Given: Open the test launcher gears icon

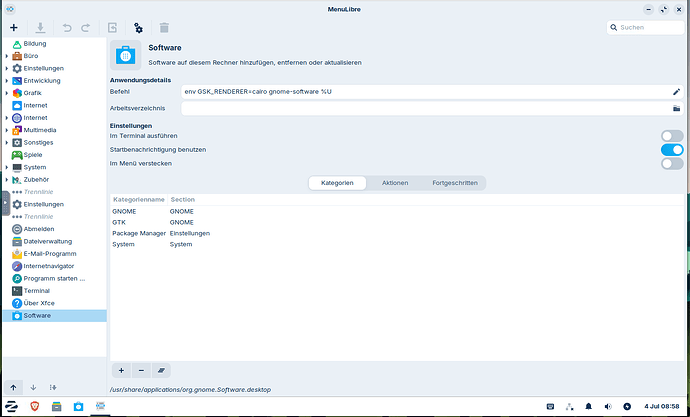Looking at the screenshot, I should pos(138,28).
